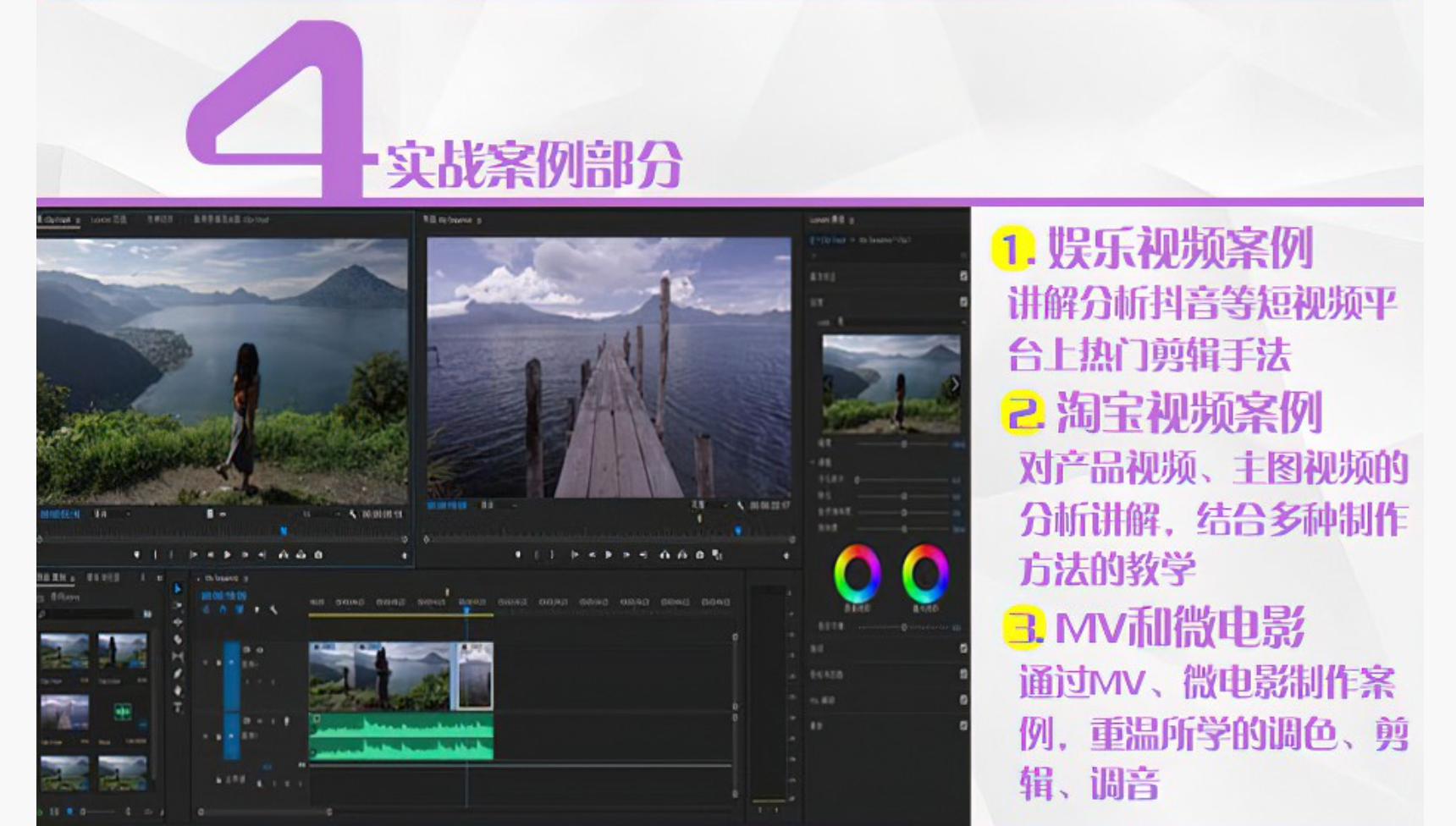Screen dimensions: 1456x826
Task: Export frame from the Program monitor
Action: tap(699, 555)
